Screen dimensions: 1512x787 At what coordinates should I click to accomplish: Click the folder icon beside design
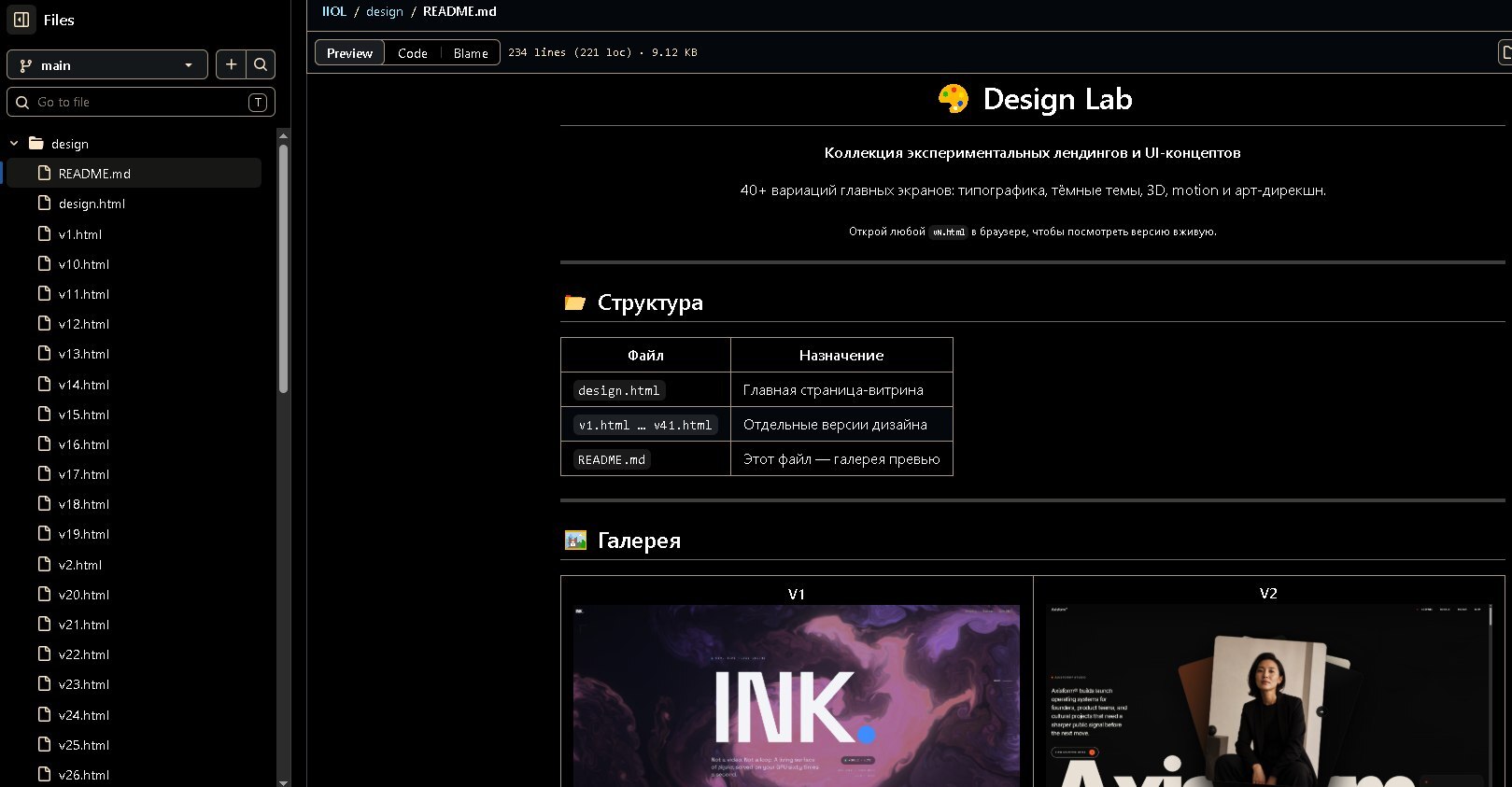(36, 143)
